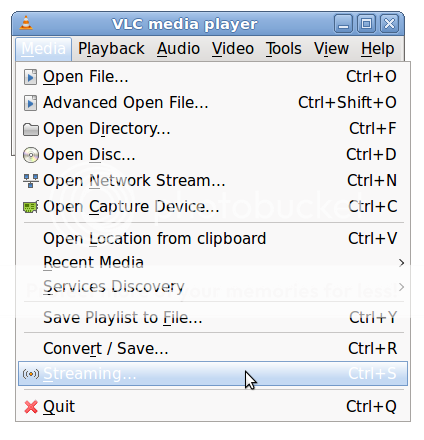Open the Help menu
This screenshot has height=440, width=424.
377,49
